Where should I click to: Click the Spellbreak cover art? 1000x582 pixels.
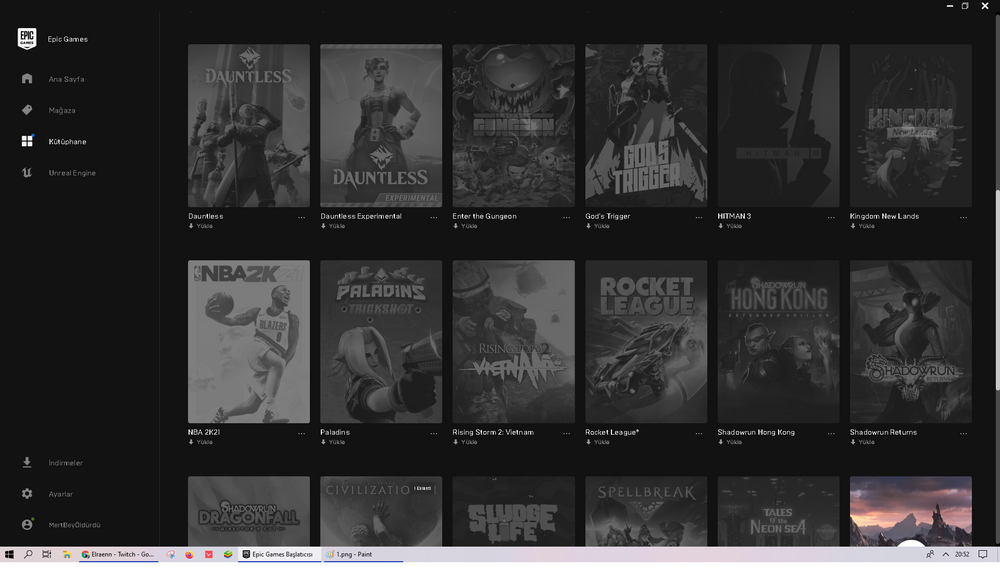point(646,511)
